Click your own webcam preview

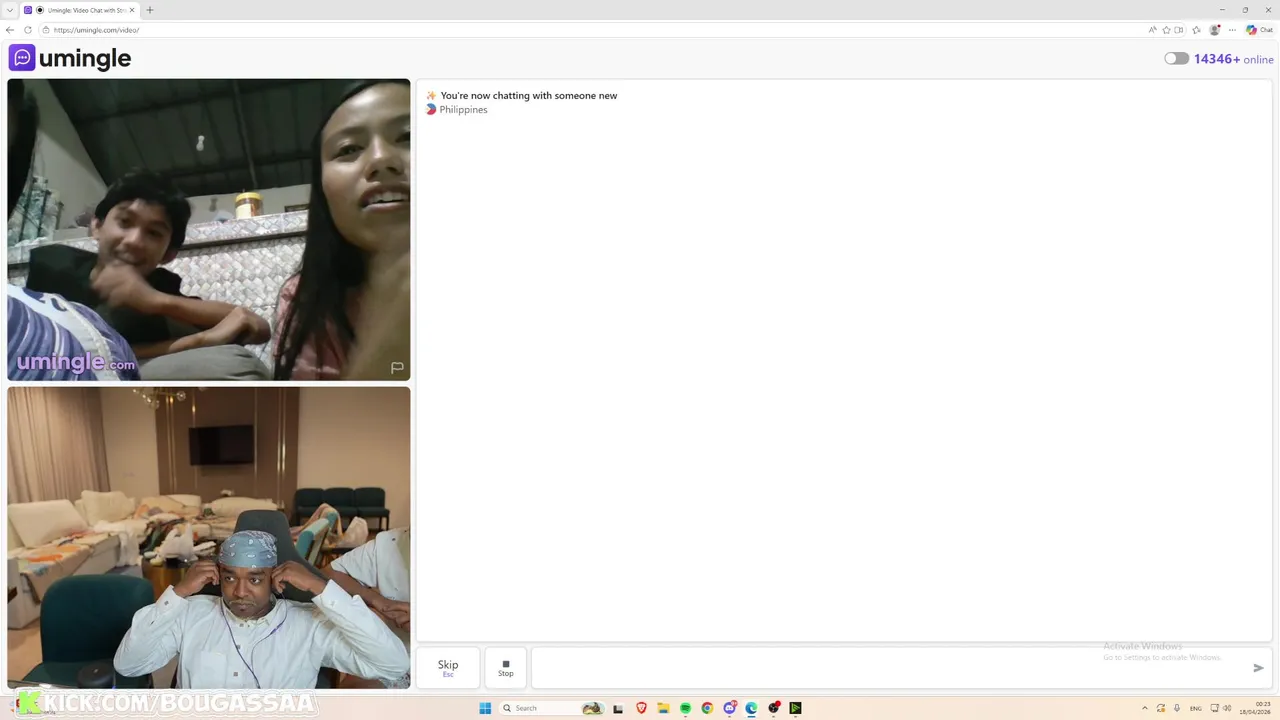click(209, 537)
